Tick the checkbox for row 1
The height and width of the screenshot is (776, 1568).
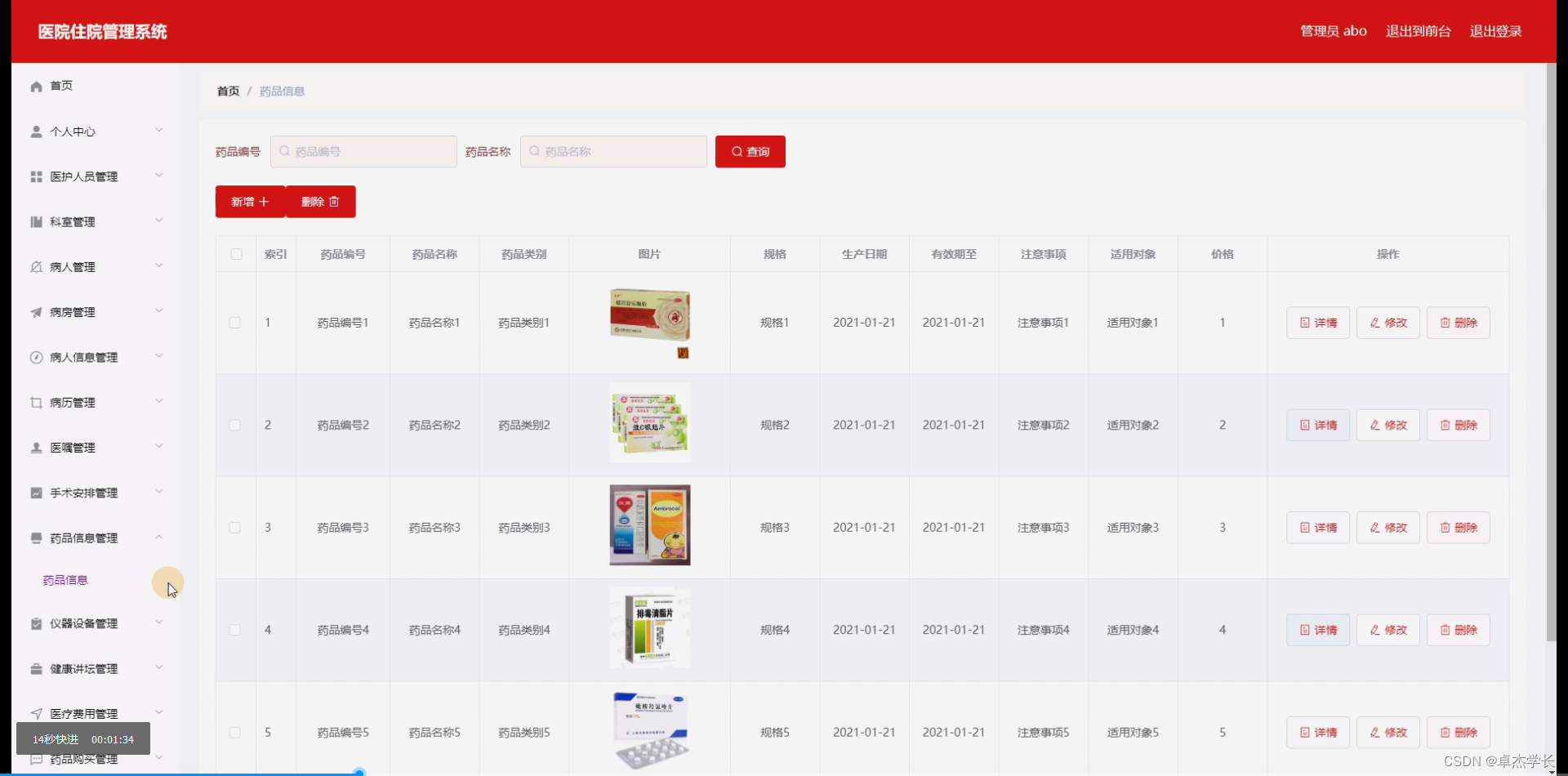tap(235, 322)
